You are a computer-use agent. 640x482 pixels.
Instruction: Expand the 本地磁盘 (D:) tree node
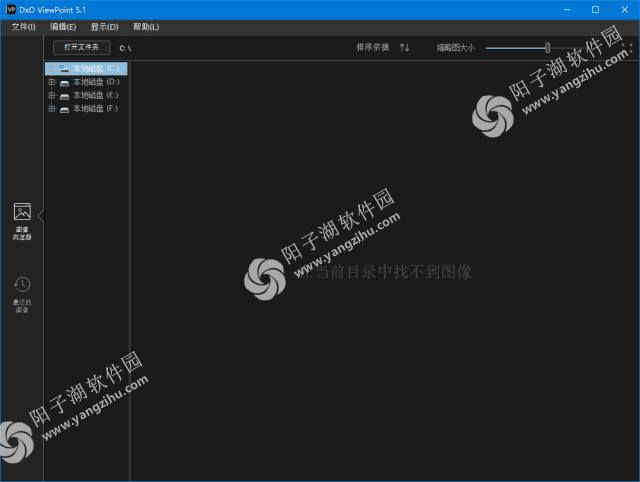[x=51, y=82]
